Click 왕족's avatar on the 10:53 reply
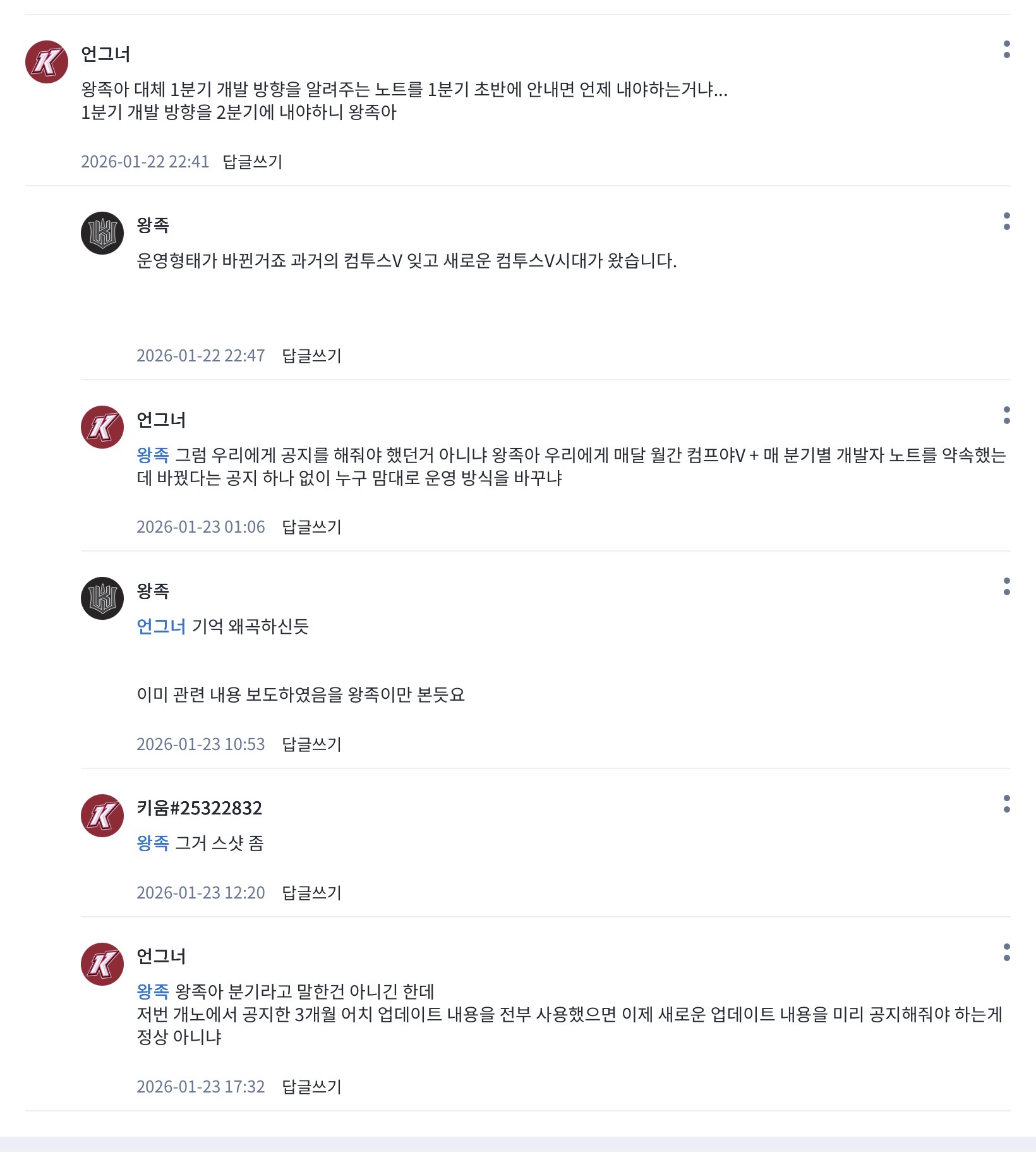This screenshot has width=1036, height=1174. click(102, 598)
